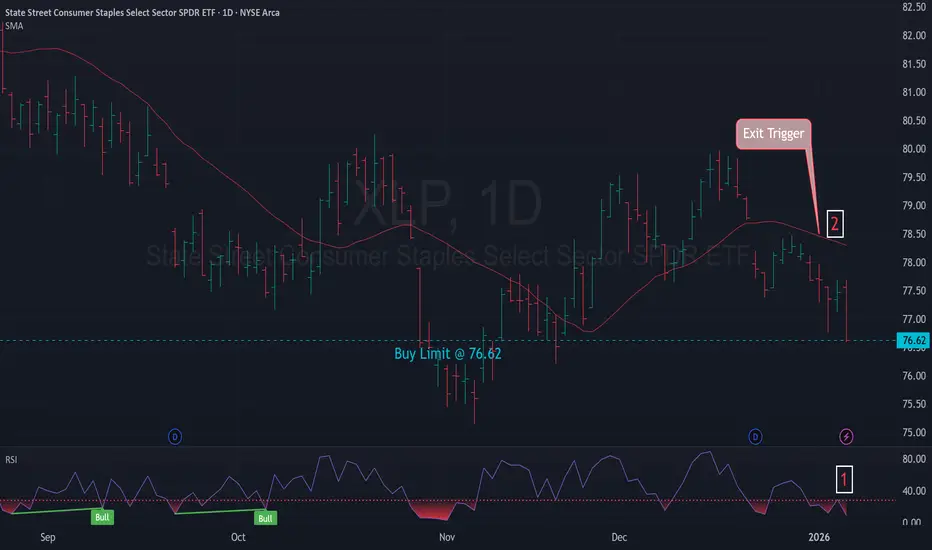Click the 76.00 price axis label
Viewport: 932px width, 550px height.
pyautogui.click(x=914, y=376)
